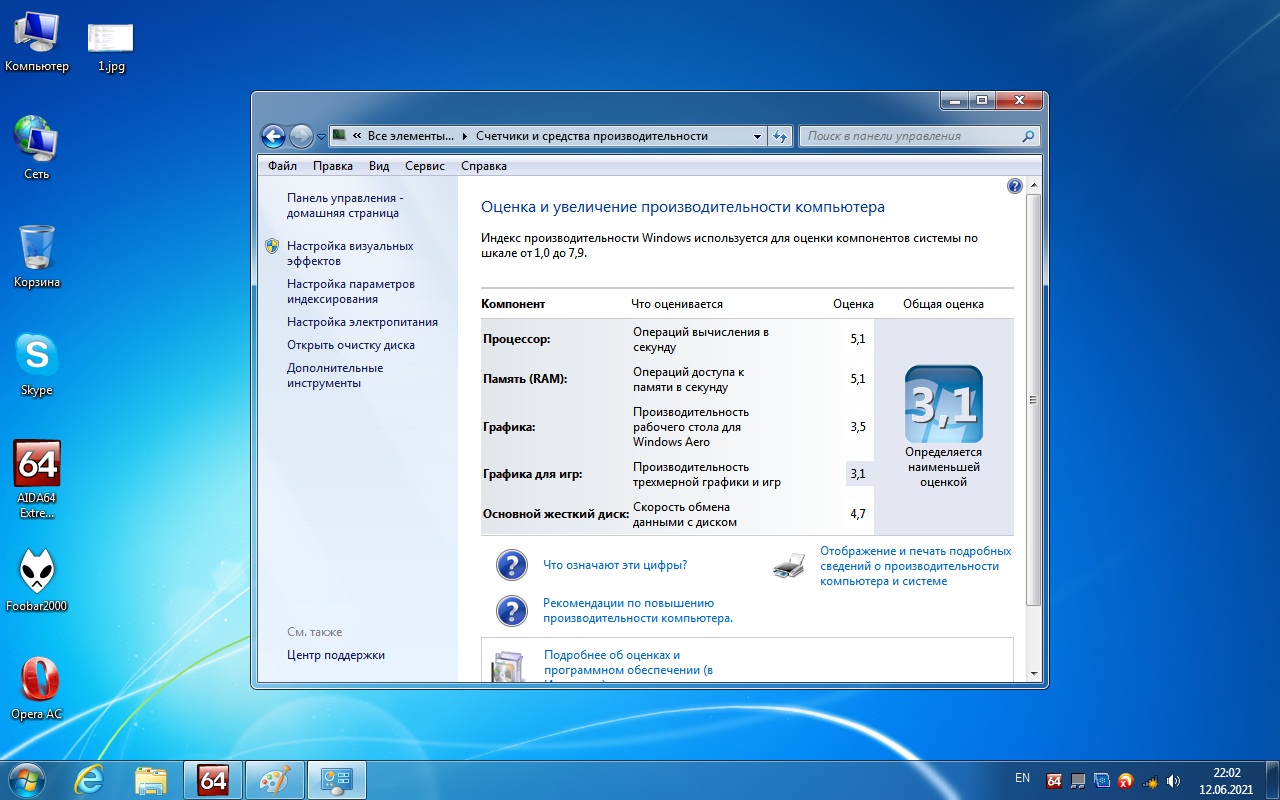Viewport: 1280px width, 800px height.
Task: Go to Панель управления домашняя страница
Action: click(345, 205)
